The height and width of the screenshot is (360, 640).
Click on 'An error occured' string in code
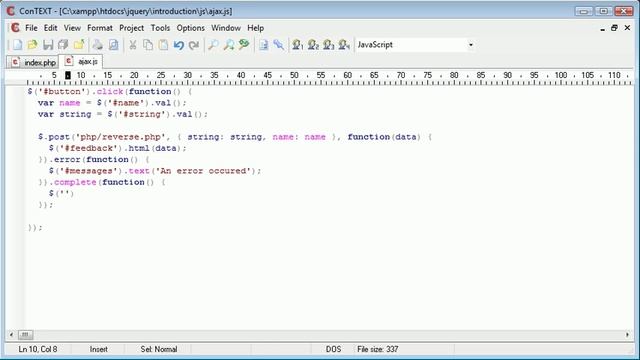click(203, 171)
